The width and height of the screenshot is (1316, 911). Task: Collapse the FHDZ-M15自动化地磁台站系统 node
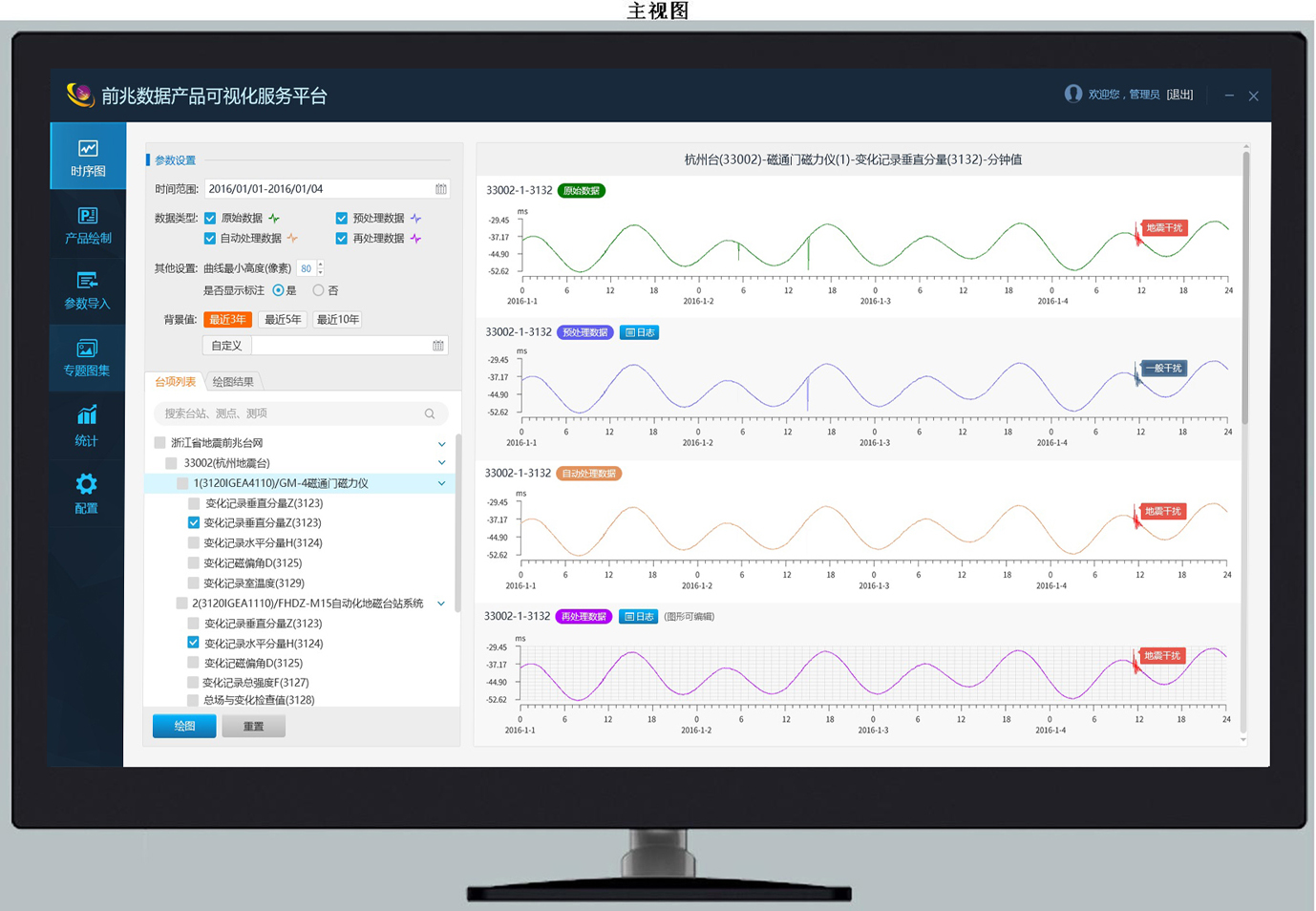click(x=441, y=604)
